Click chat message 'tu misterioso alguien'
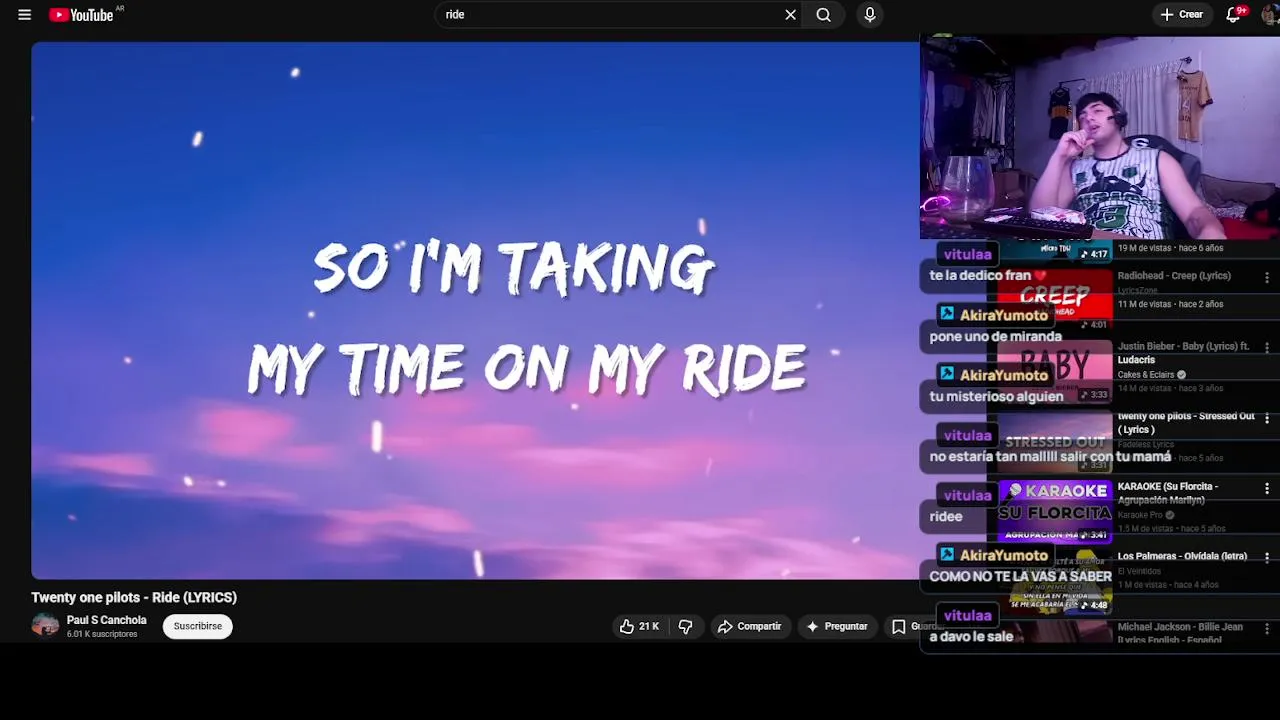 coord(996,397)
